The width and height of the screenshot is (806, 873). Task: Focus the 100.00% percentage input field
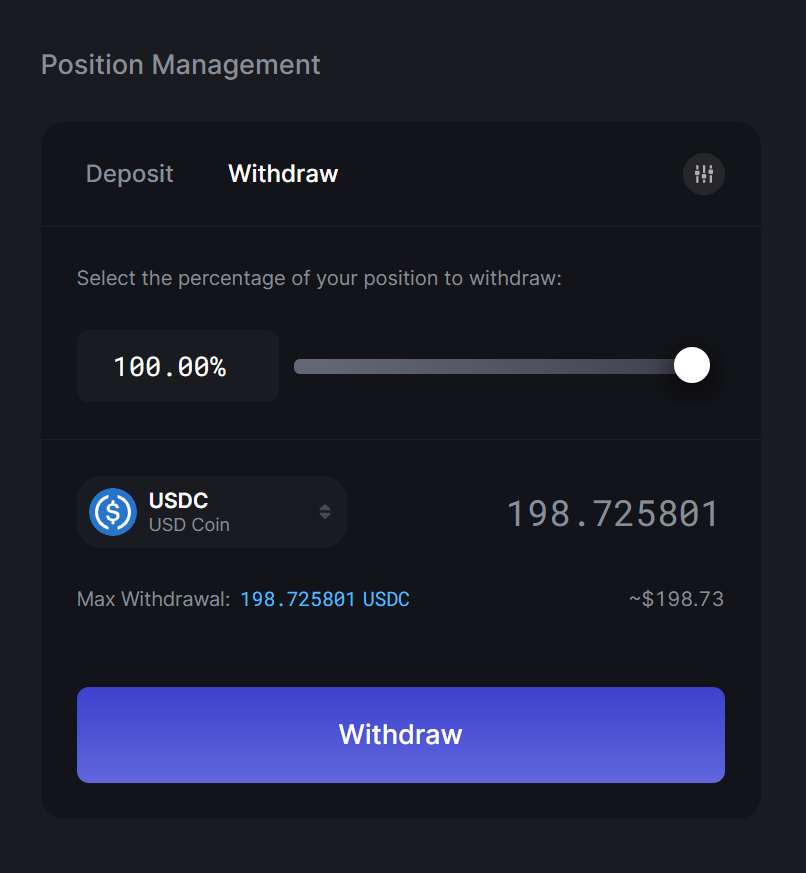(x=177, y=367)
